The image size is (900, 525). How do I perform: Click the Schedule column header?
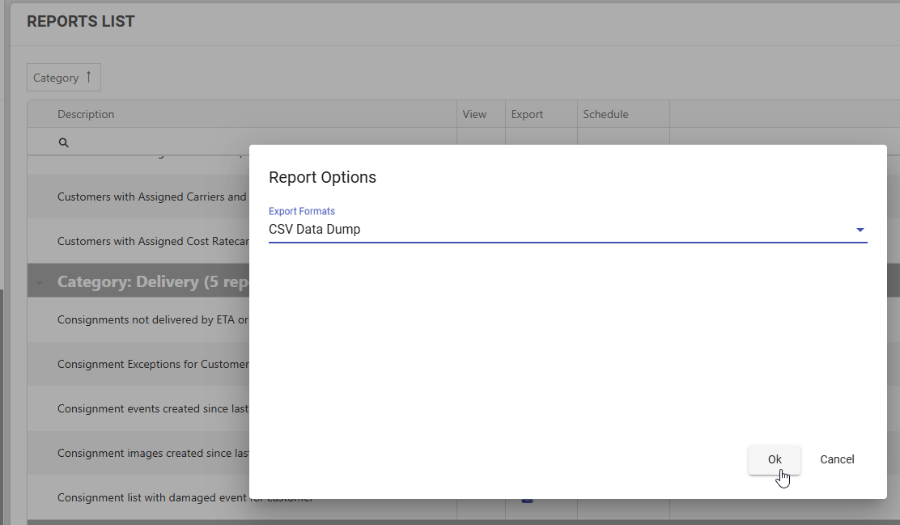point(606,114)
